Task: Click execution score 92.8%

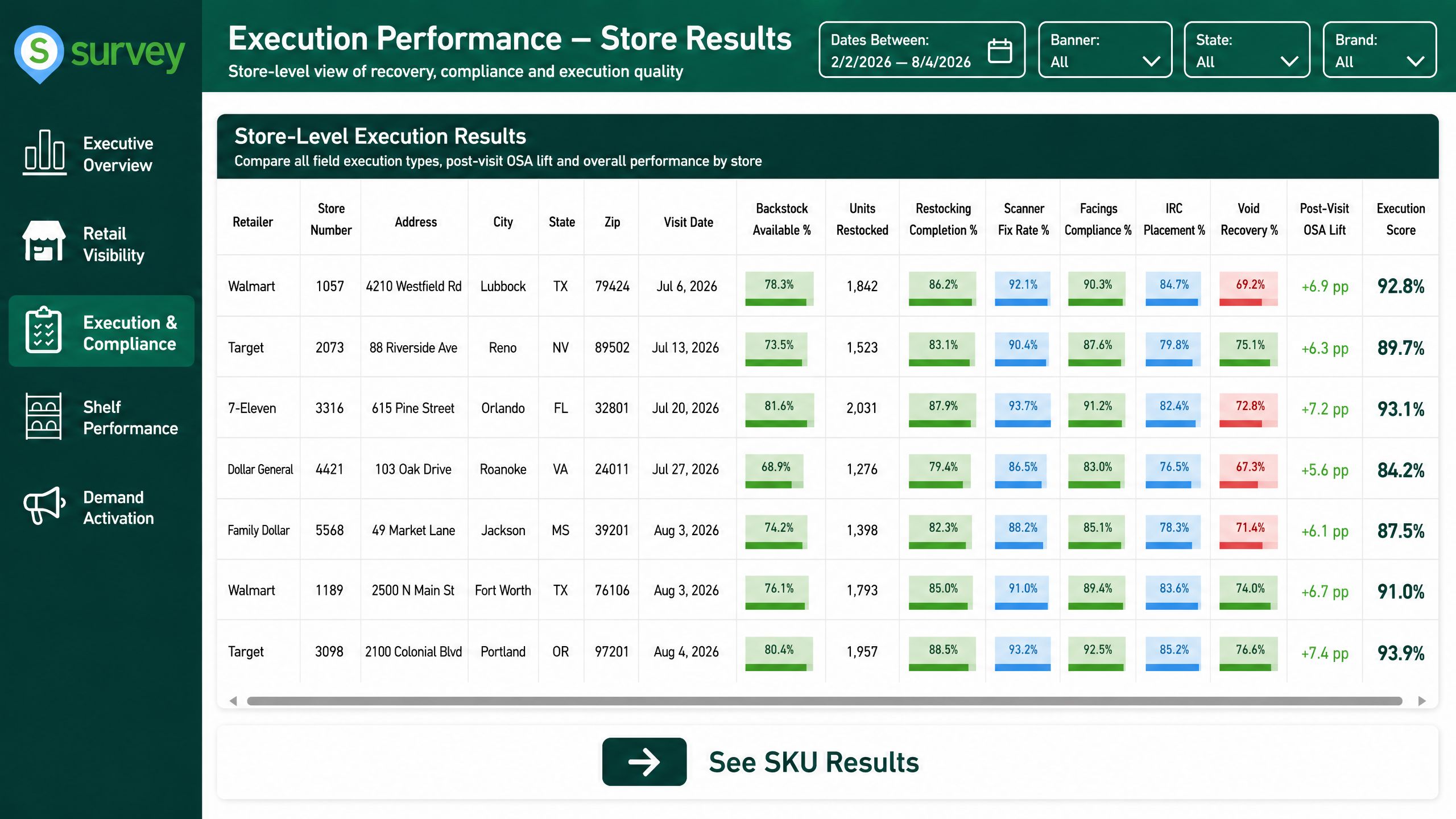Action: (1401, 286)
